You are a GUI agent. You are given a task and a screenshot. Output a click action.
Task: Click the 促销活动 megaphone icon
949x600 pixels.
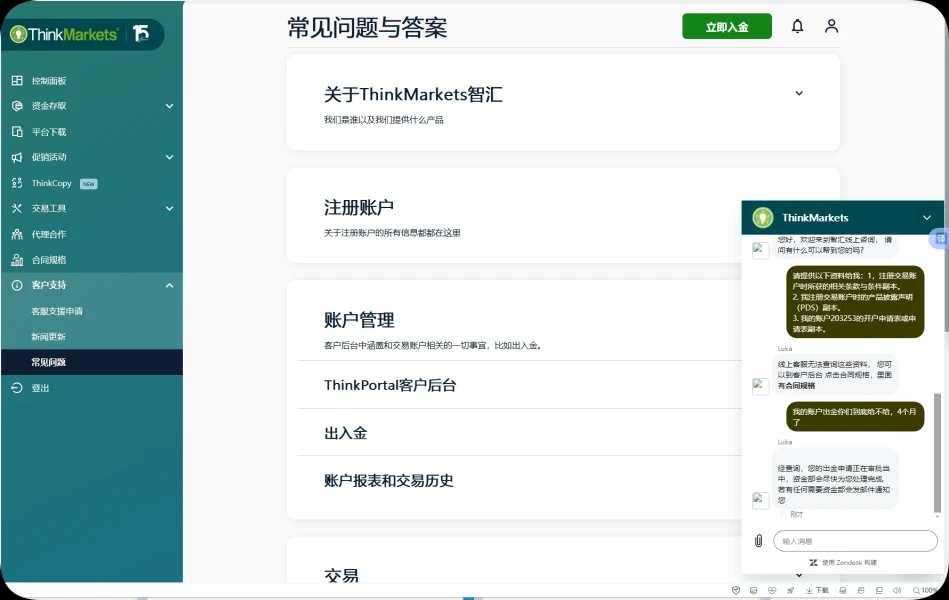17,157
